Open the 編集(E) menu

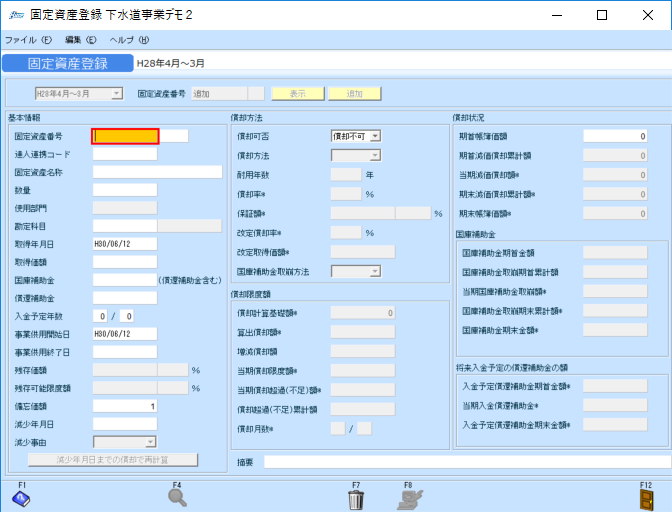[x=81, y=40]
